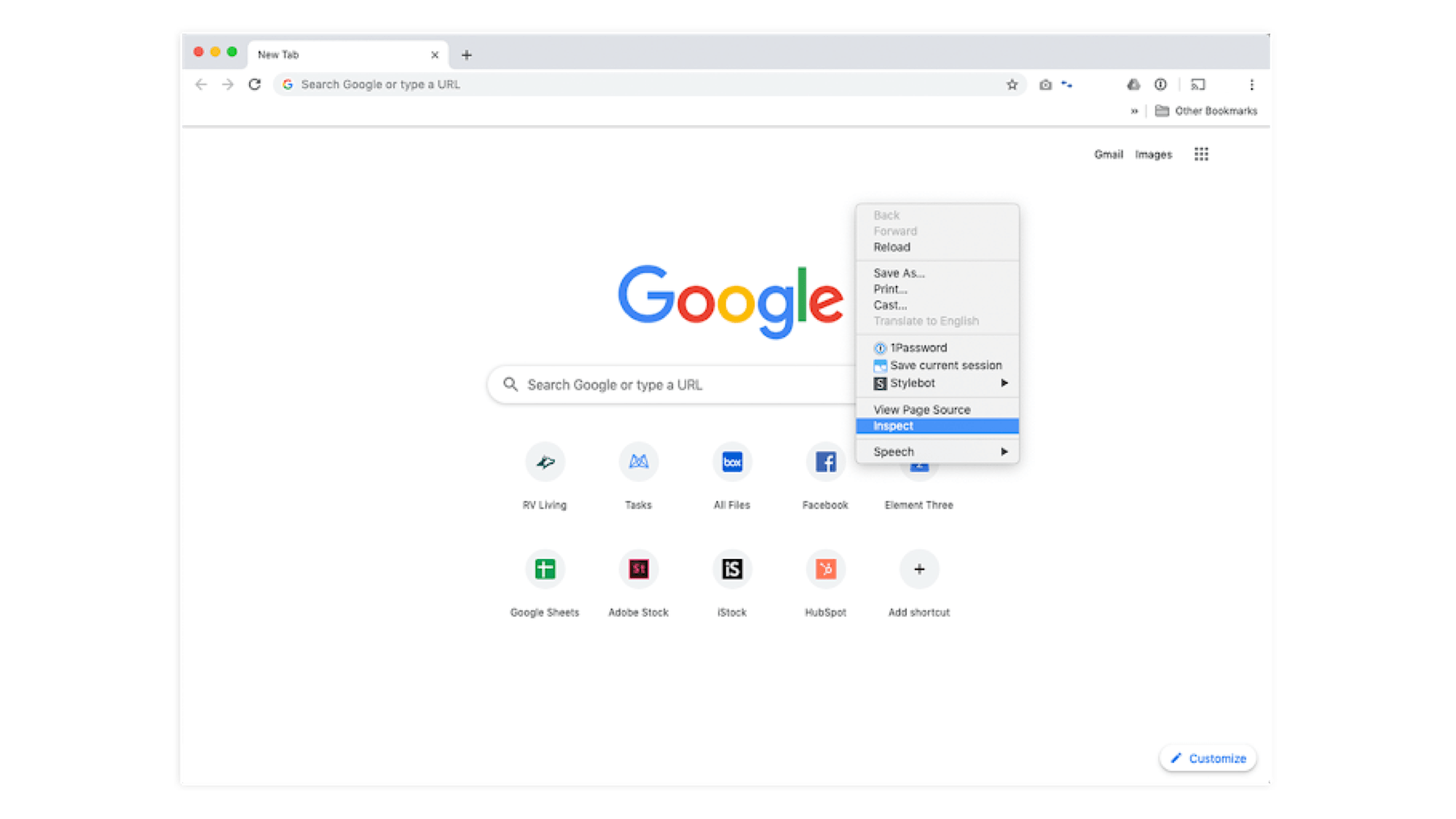Viewport: 1456px width, 819px height.
Task: Select Cast... in the context menu
Action: (x=937, y=305)
